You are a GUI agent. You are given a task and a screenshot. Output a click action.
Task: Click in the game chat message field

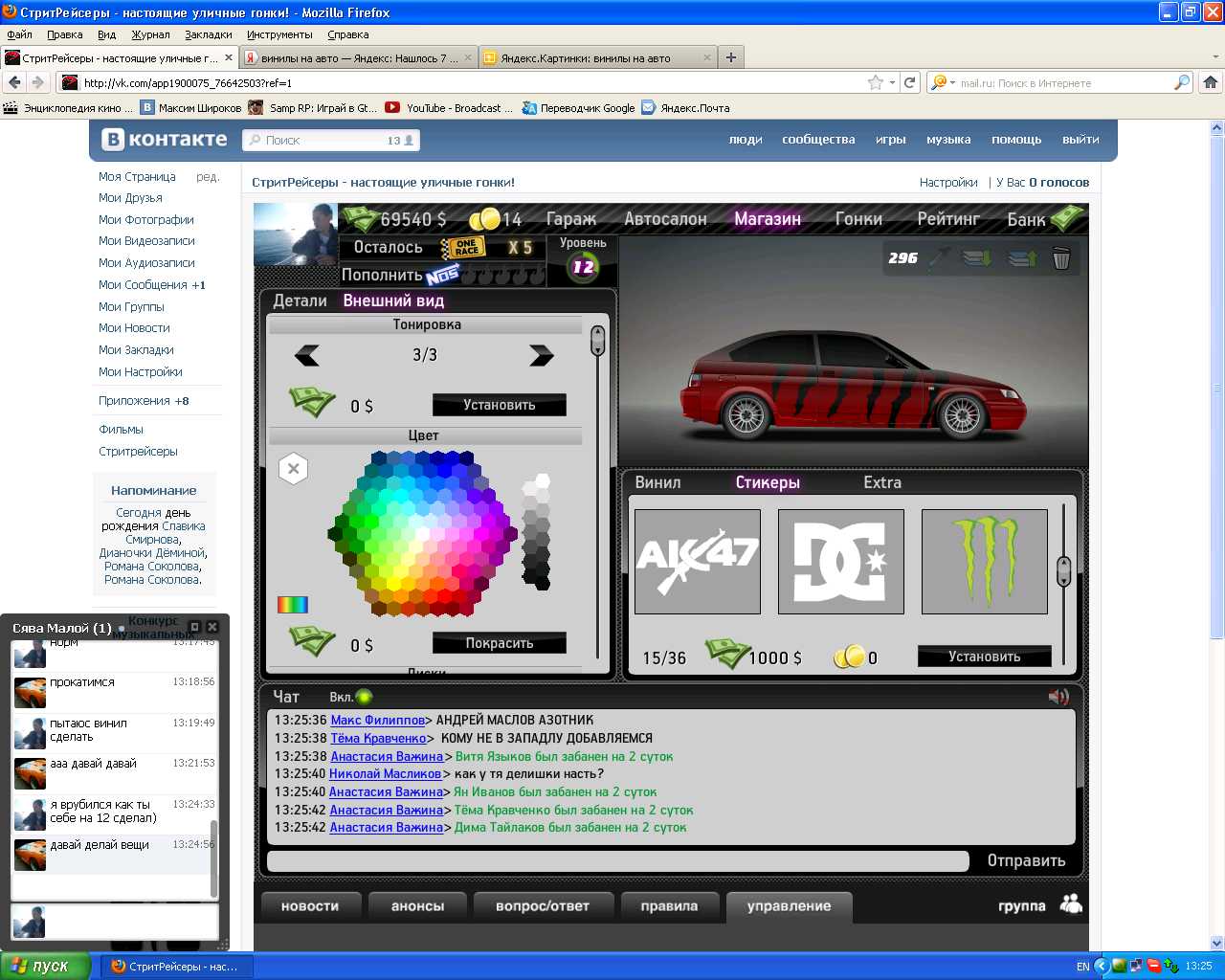[618, 861]
